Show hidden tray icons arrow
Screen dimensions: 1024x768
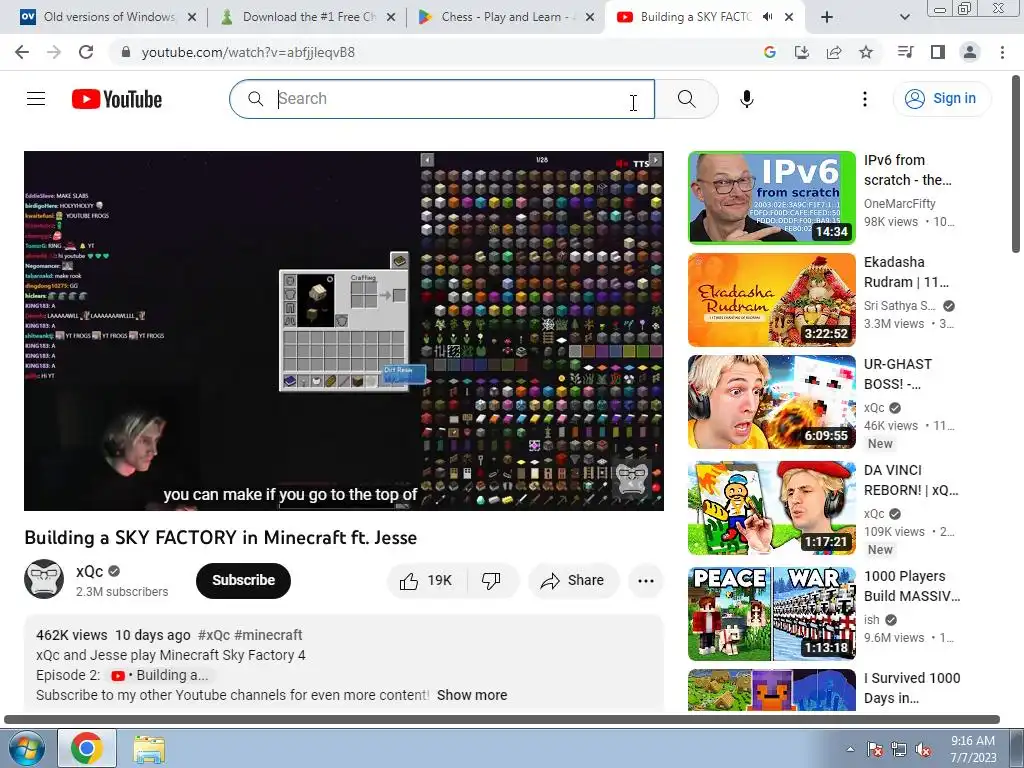click(x=850, y=749)
